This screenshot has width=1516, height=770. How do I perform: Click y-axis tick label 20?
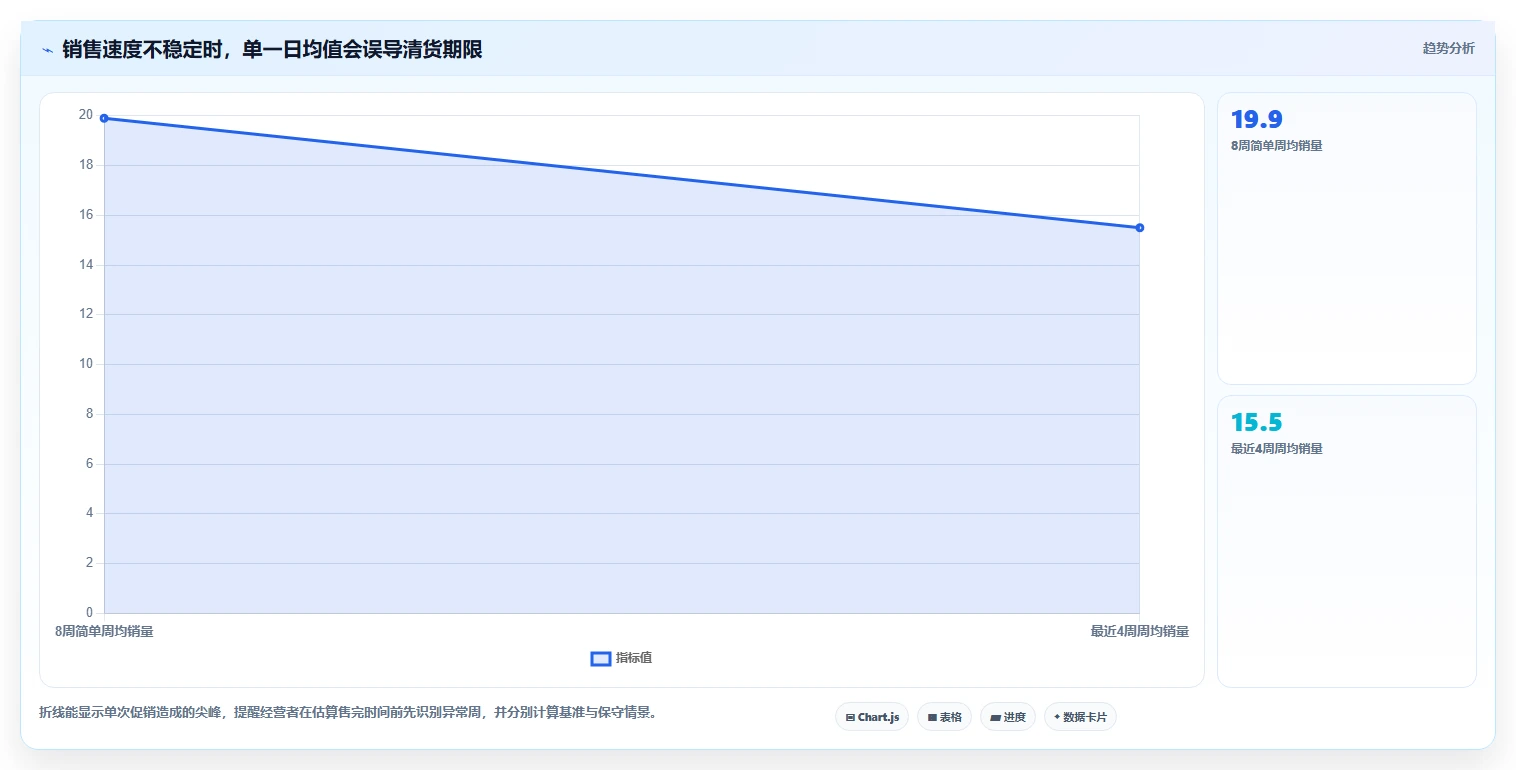(x=85, y=115)
